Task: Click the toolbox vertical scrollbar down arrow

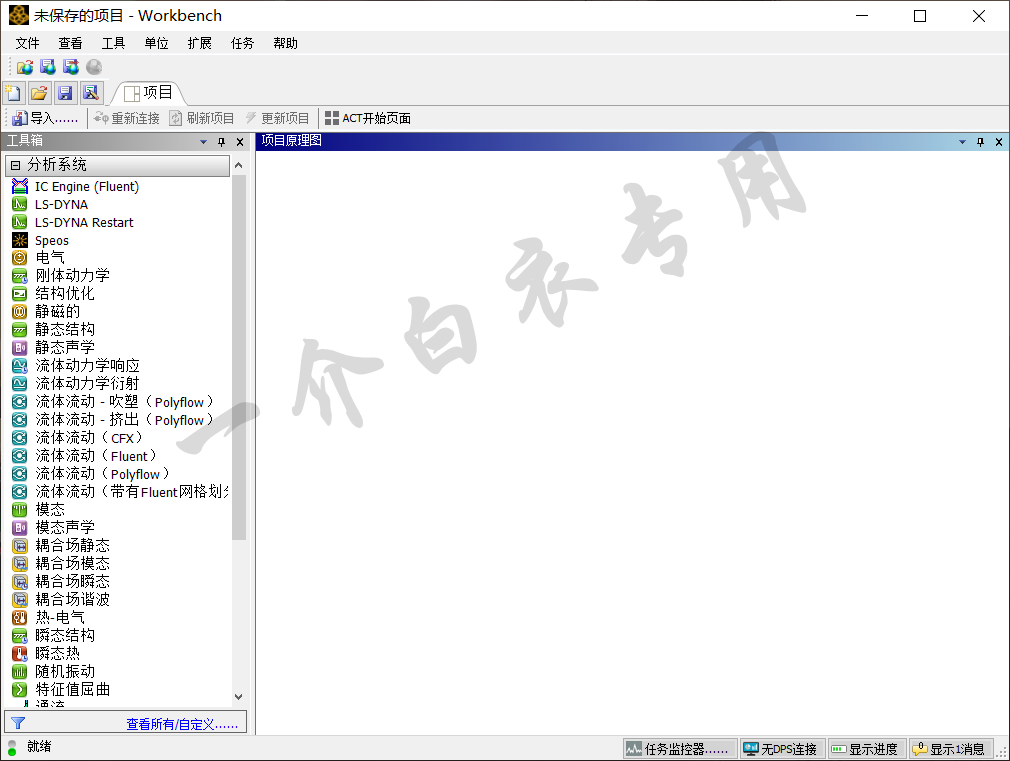Action: pos(238,697)
